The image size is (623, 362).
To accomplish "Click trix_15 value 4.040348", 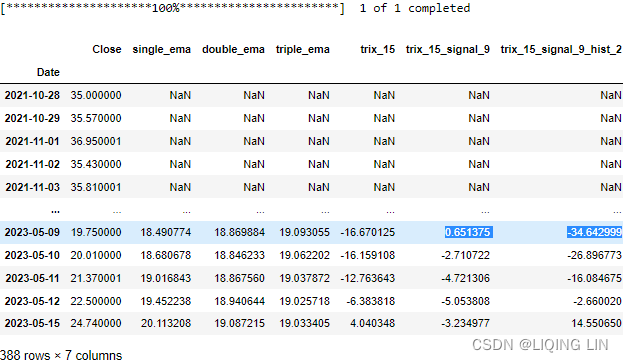I will point(372,323).
